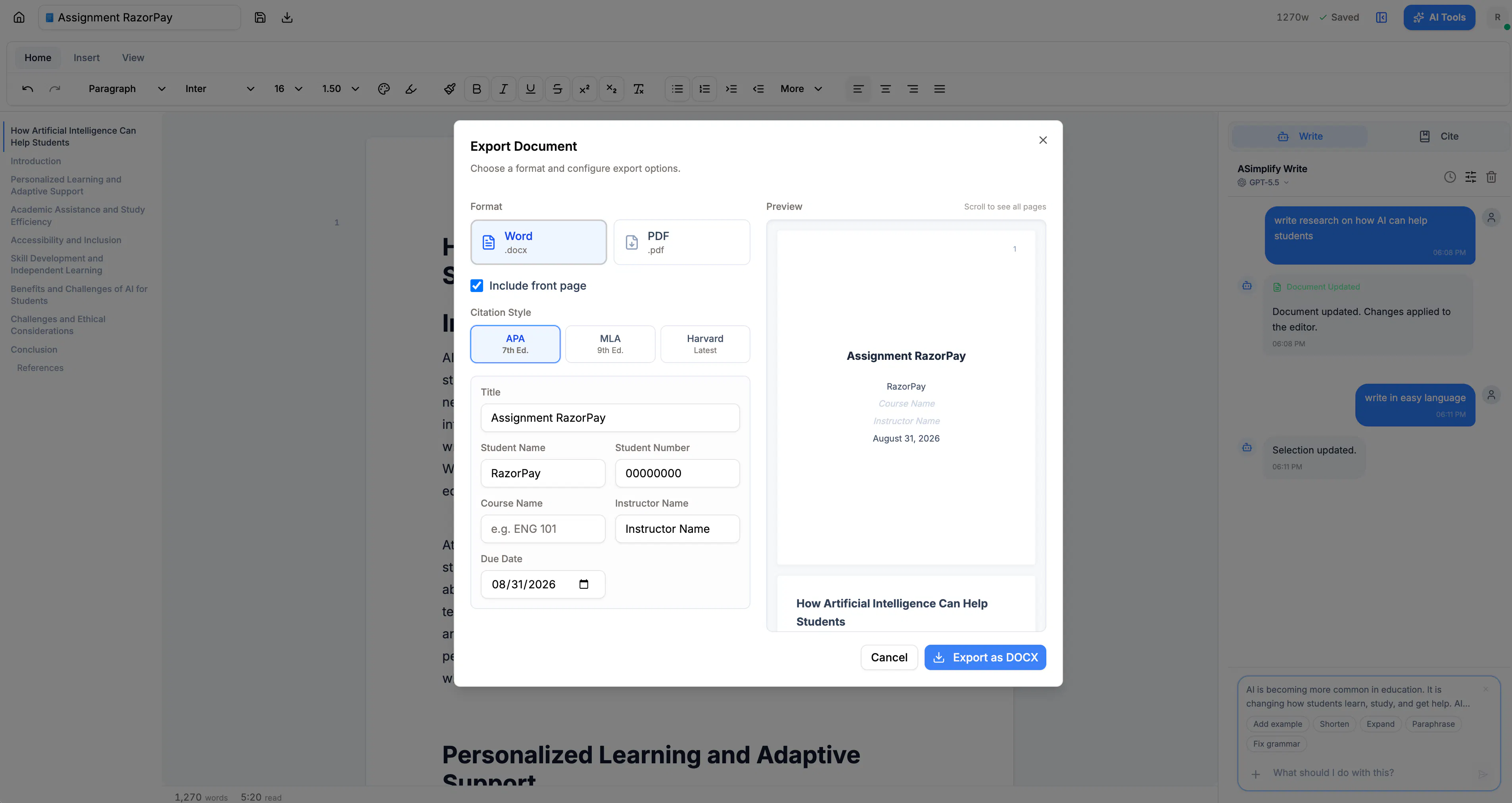
Task: Undo the last action
Action: pos(28,88)
